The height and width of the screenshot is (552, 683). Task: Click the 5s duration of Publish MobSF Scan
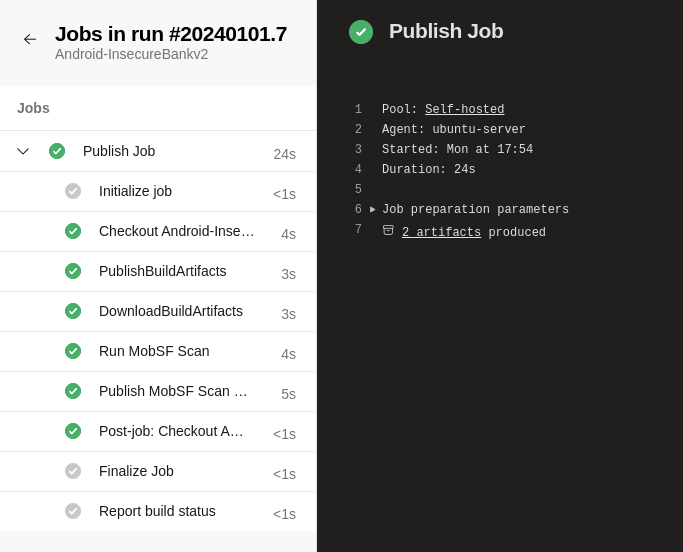tap(288, 394)
